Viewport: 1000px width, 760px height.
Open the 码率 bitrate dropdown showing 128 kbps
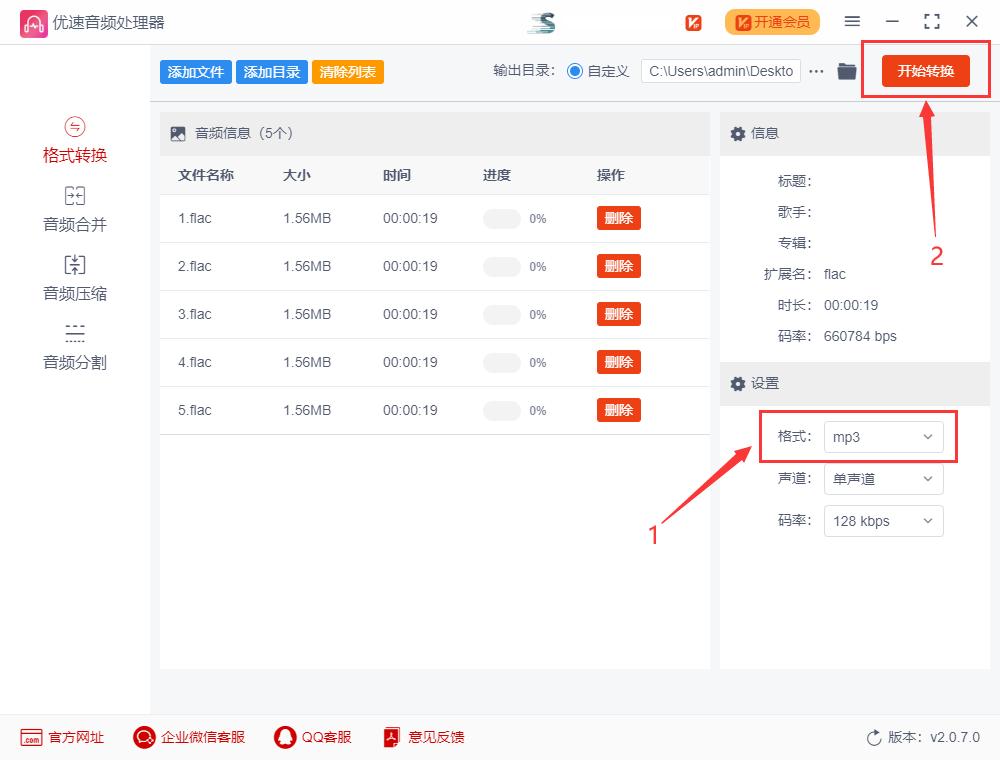point(883,521)
